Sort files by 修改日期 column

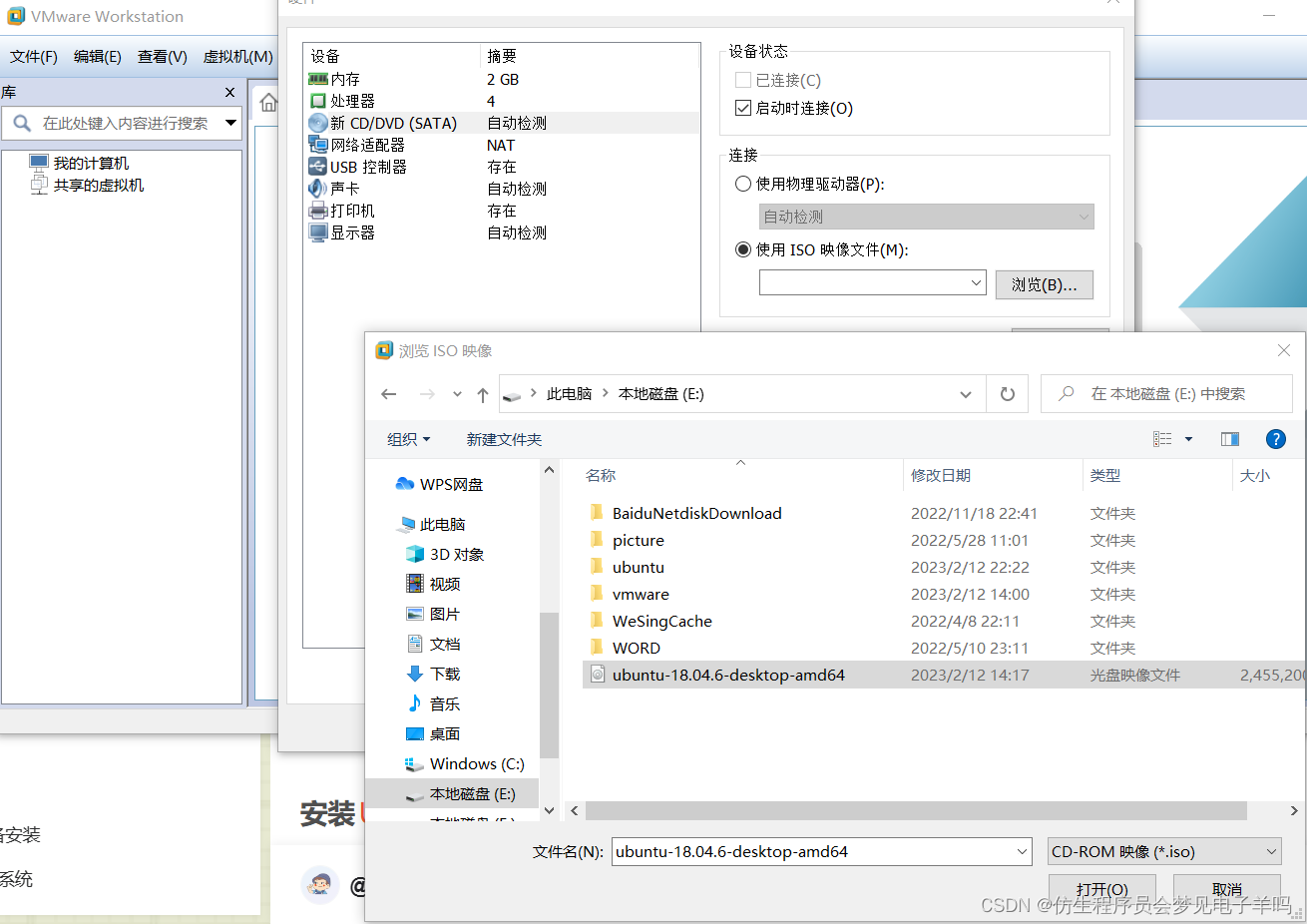[x=941, y=476]
